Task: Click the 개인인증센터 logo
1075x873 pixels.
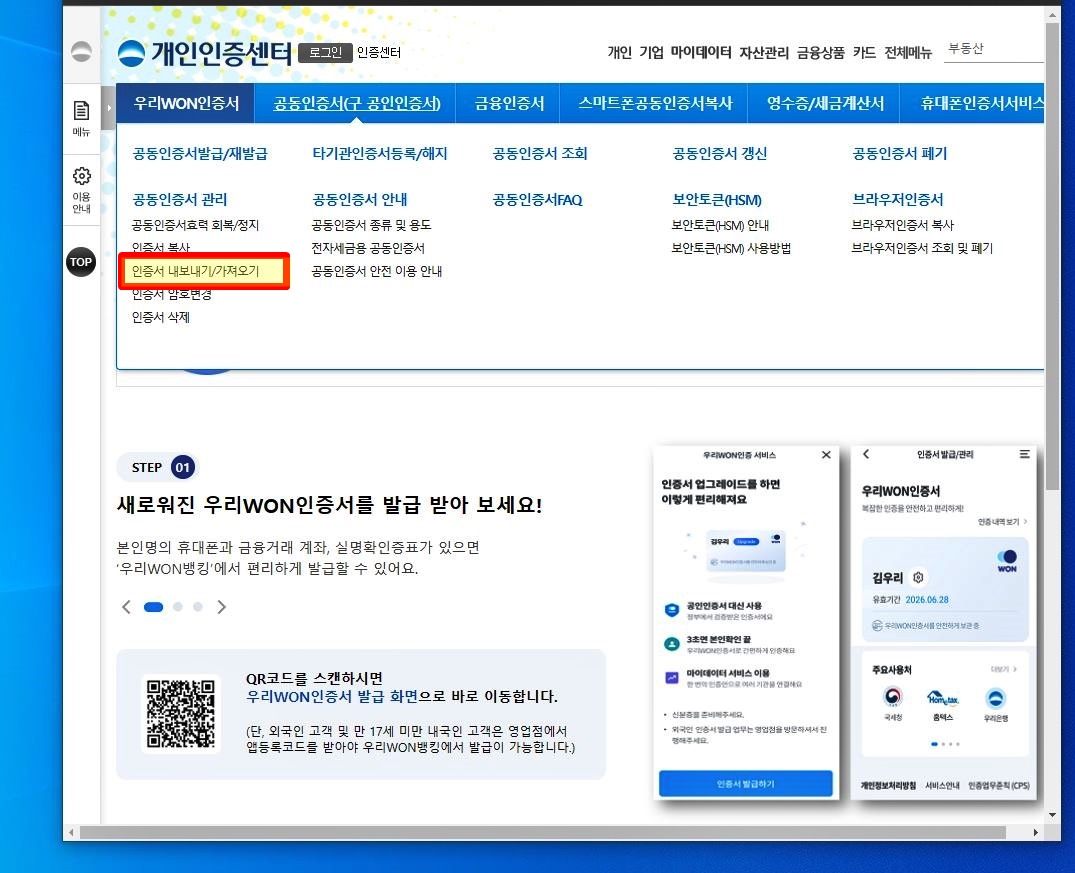Action: 204,53
